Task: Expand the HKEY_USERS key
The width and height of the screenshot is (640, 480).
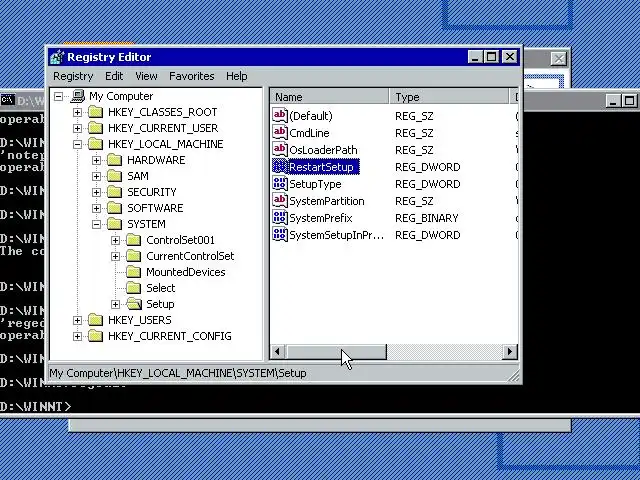Action: tap(77, 320)
